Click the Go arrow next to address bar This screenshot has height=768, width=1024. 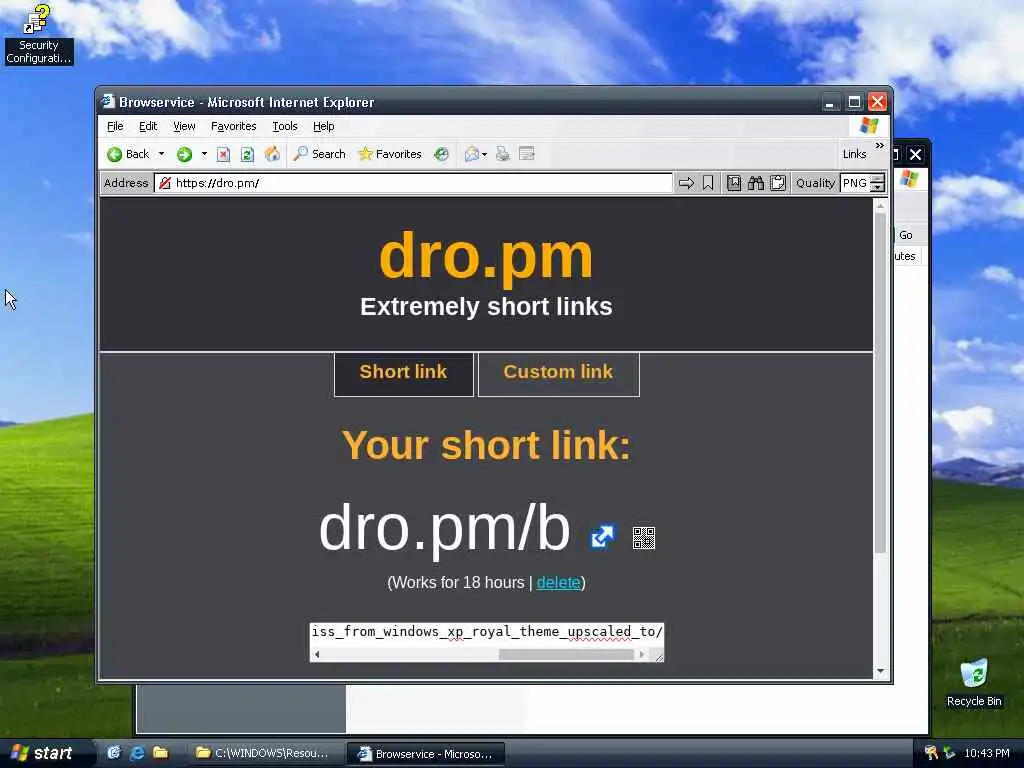[686, 183]
